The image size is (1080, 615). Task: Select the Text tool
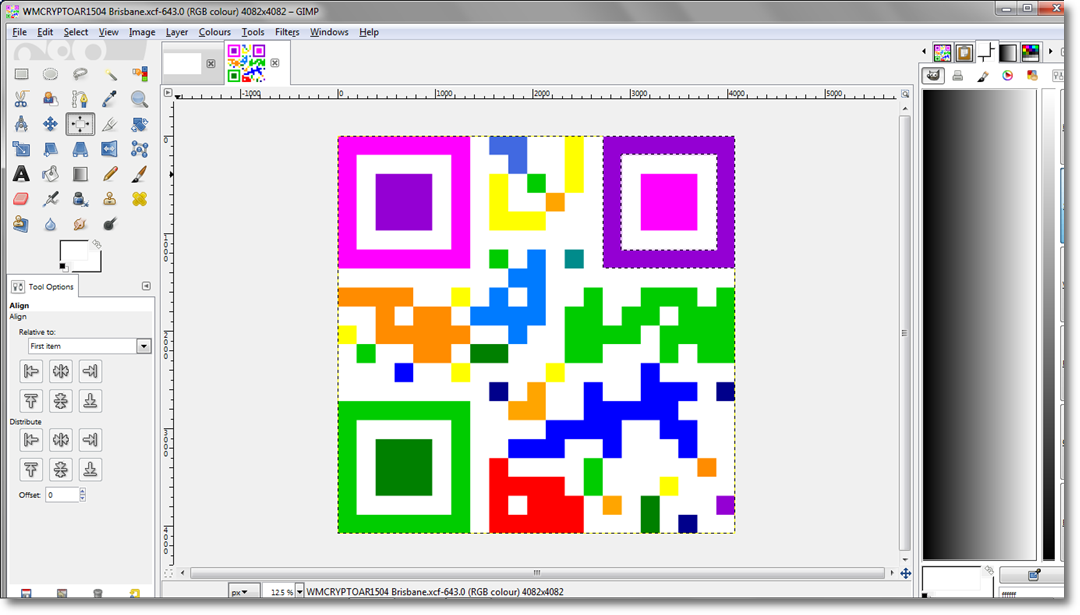point(21,174)
